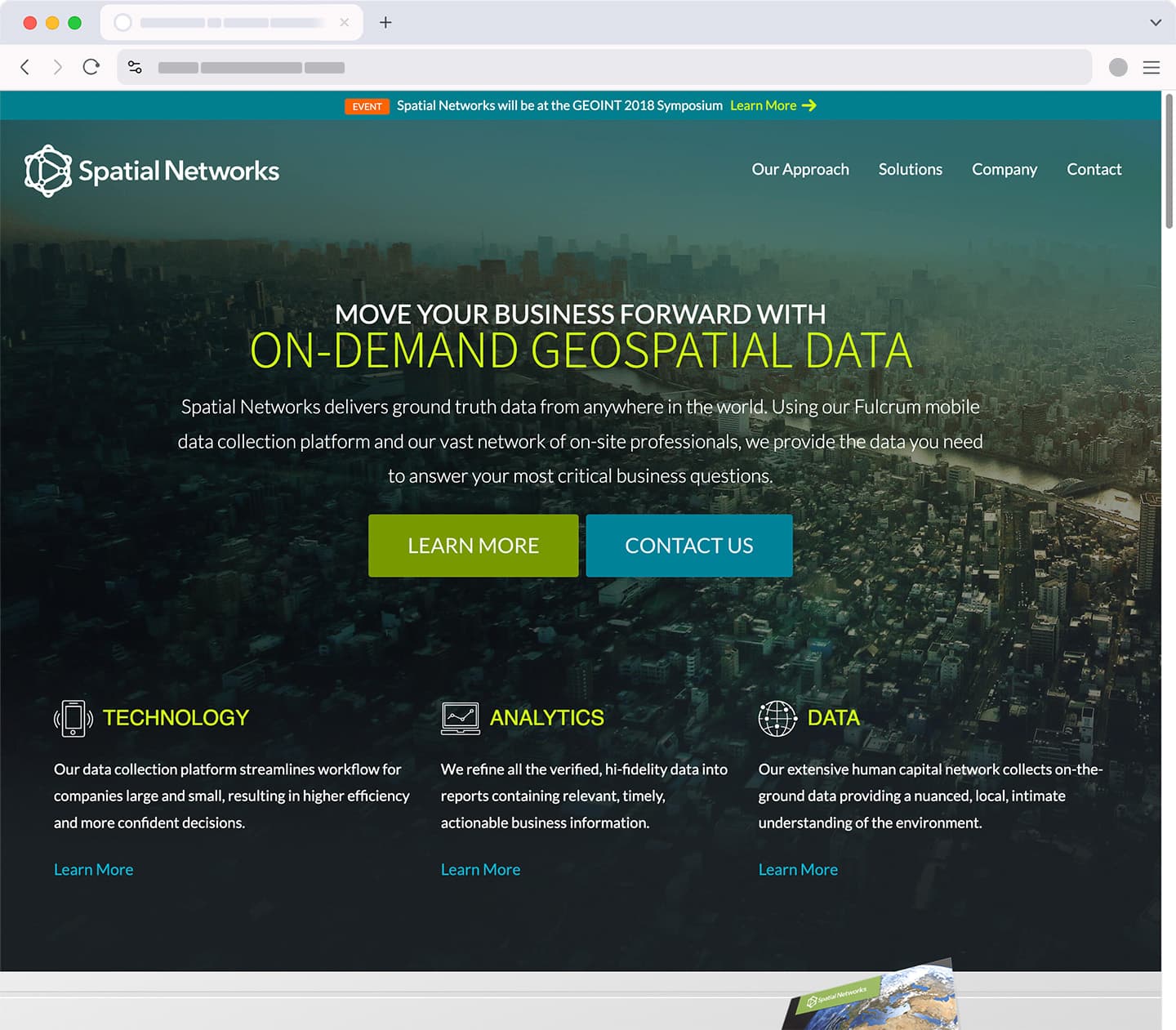The width and height of the screenshot is (1176, 1030).
Task: Click the browser profile avatar circle
Action: tap(1118, 68)
